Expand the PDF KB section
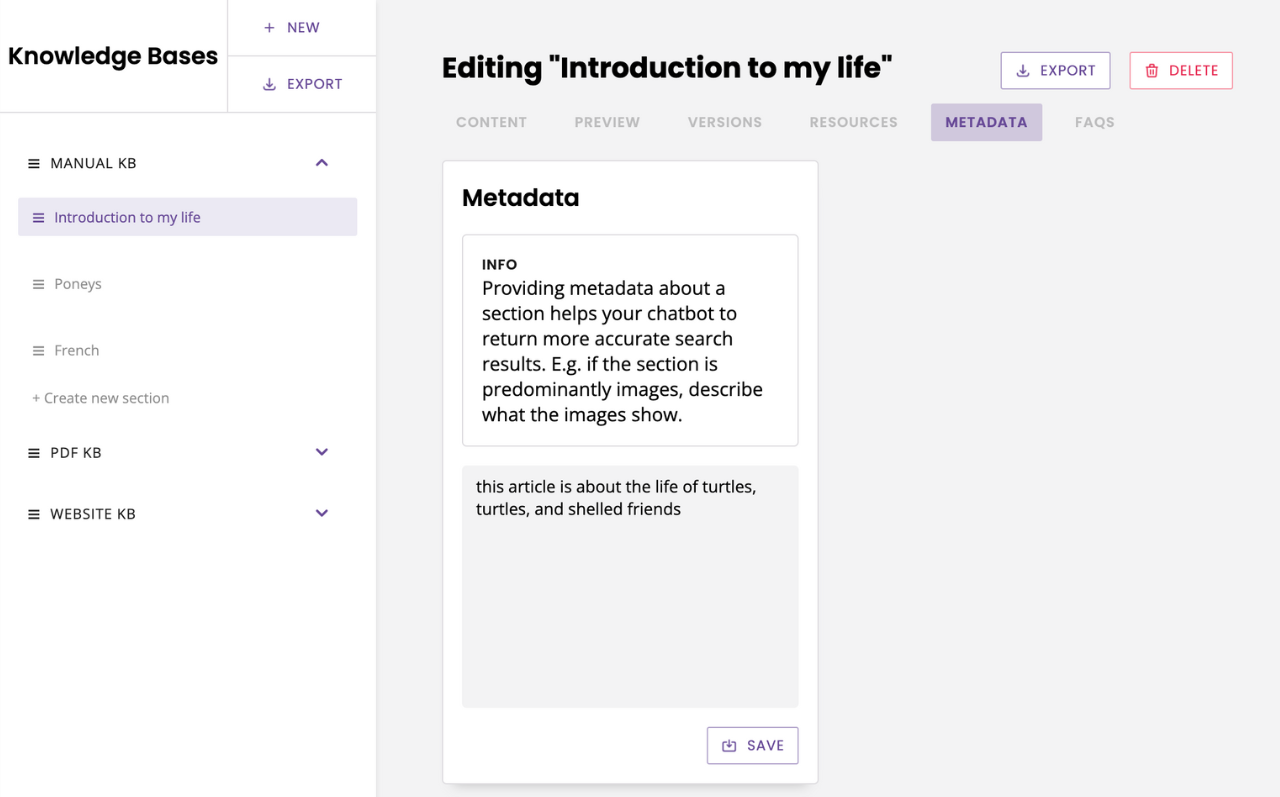1280x797 pixels. [321, 451]
